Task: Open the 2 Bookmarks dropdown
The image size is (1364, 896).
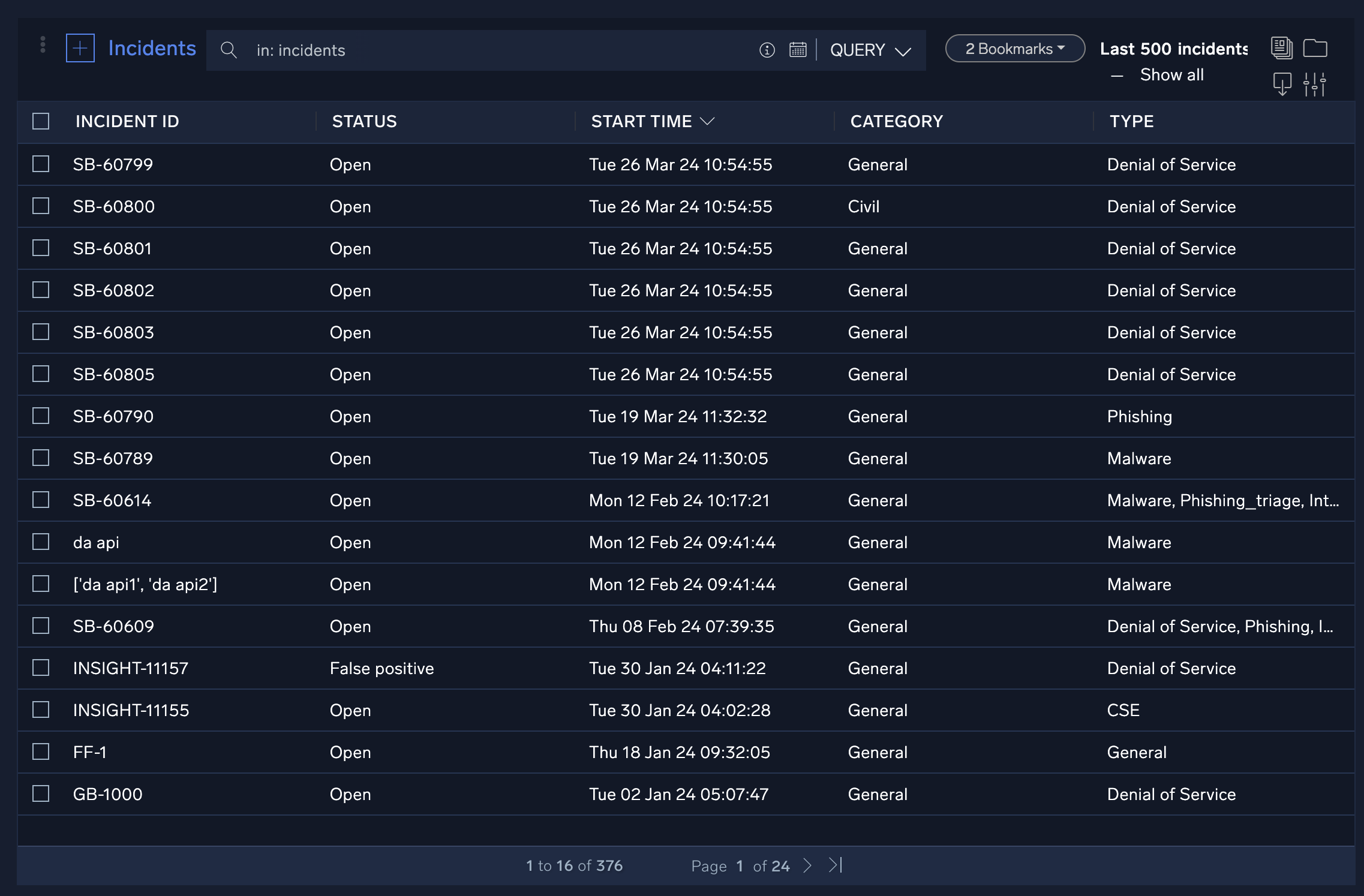Action: pos(1014,49)
